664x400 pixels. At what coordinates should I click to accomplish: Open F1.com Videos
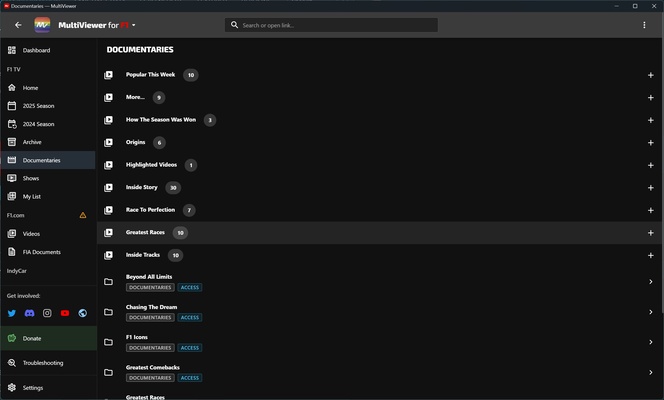(x=48, y=234)
